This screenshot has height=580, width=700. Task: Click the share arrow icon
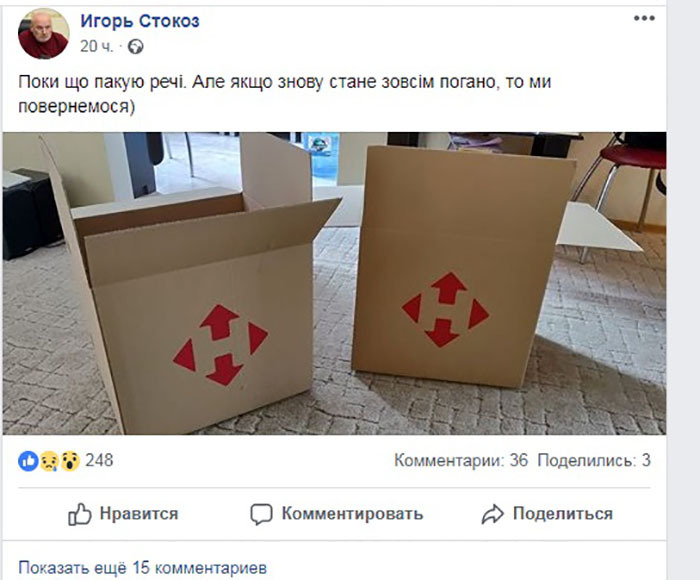click(492, 514)
